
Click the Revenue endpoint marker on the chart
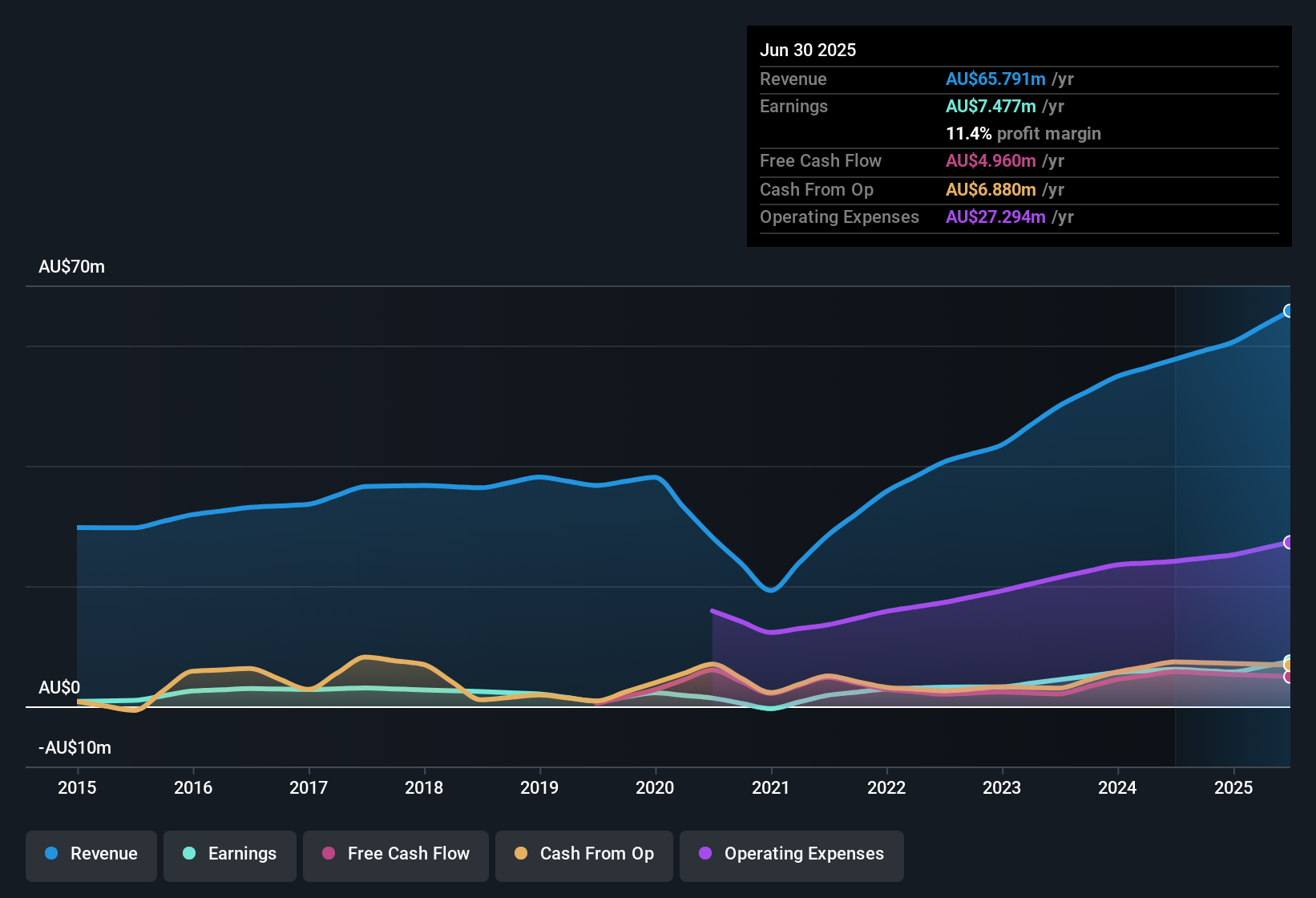[x=1289, y=309]
